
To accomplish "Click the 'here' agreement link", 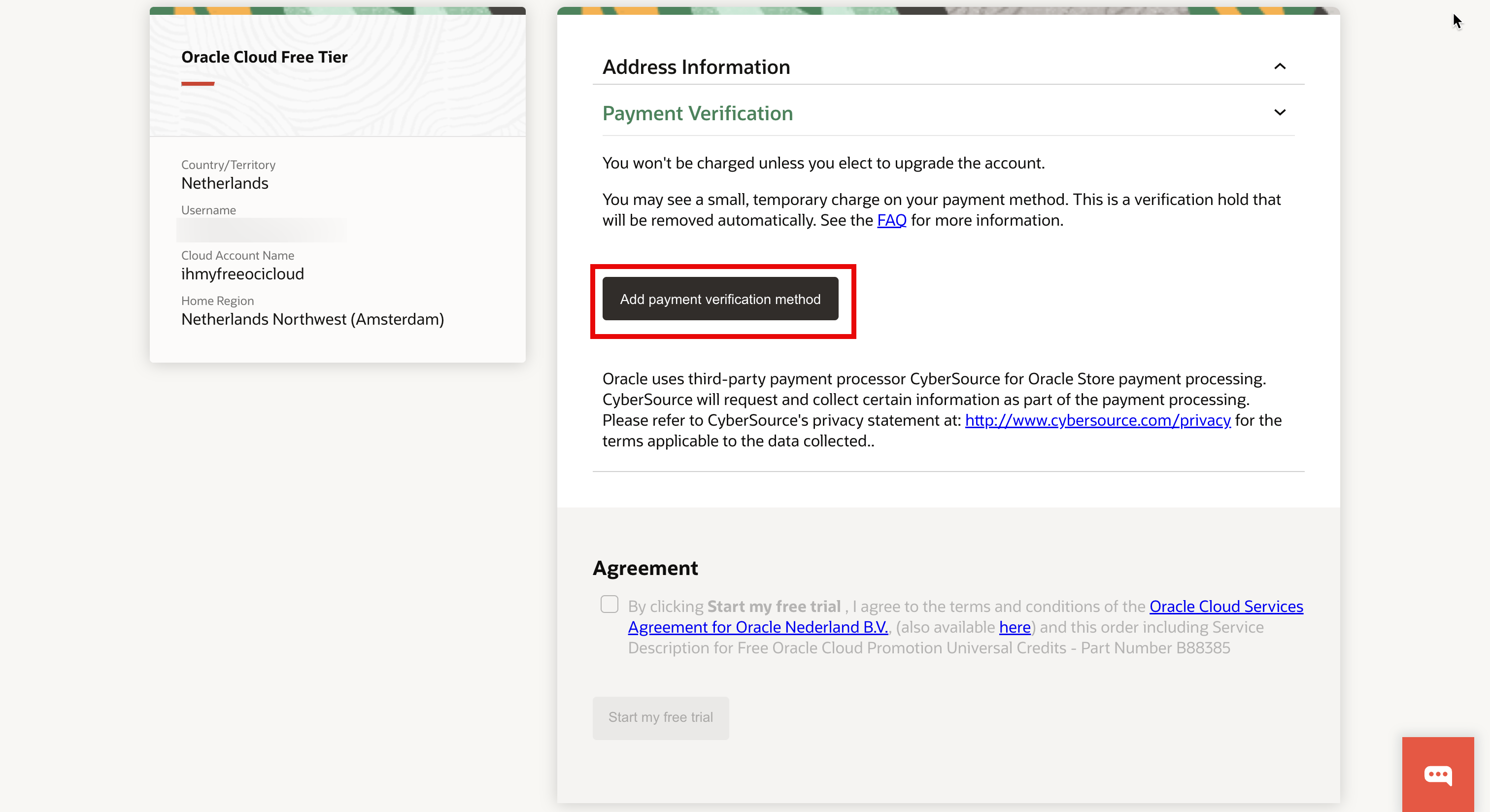I will [x=1014, y=627].
